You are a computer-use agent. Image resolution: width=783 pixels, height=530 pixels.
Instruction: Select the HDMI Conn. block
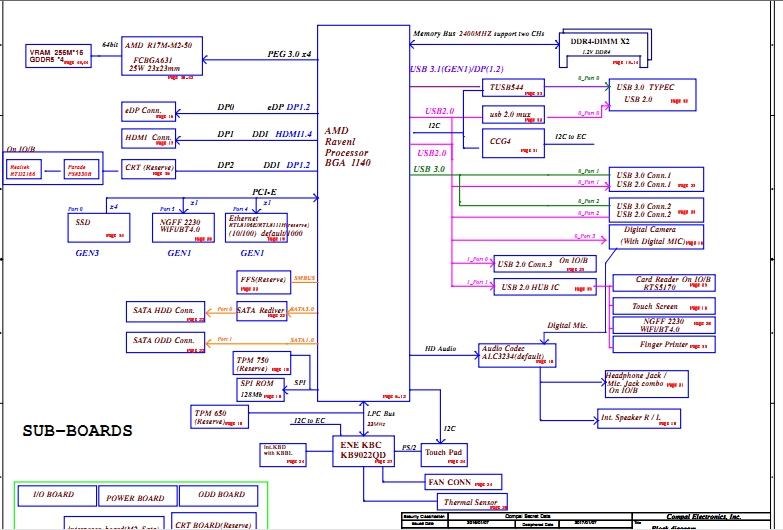point(148,138)
